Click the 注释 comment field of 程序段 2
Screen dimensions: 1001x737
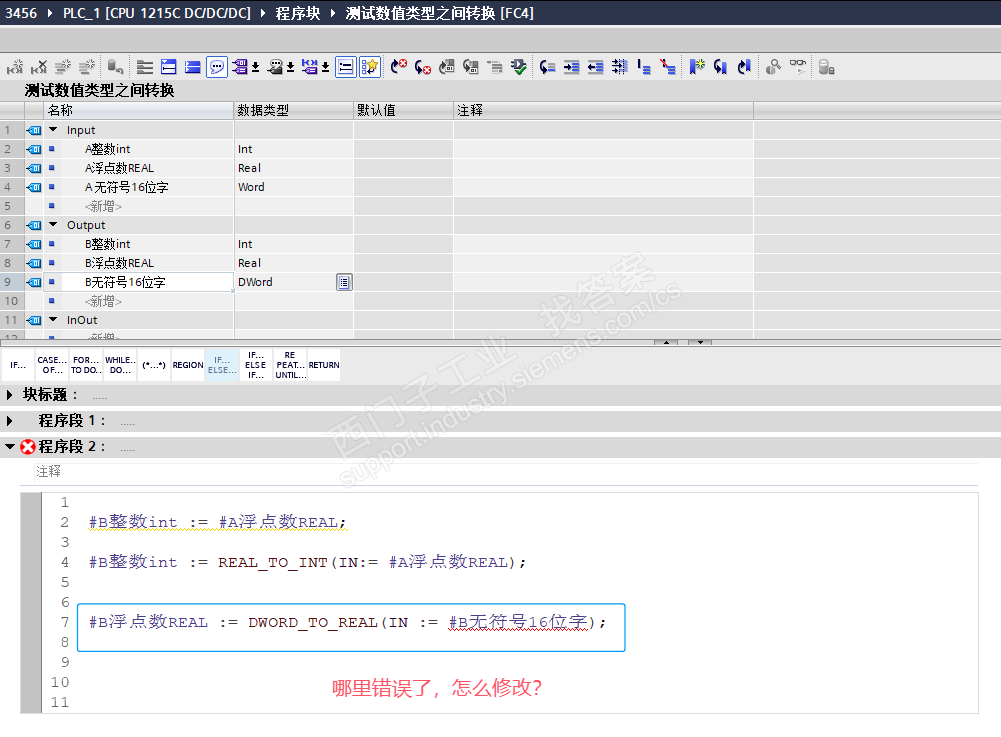506,472
